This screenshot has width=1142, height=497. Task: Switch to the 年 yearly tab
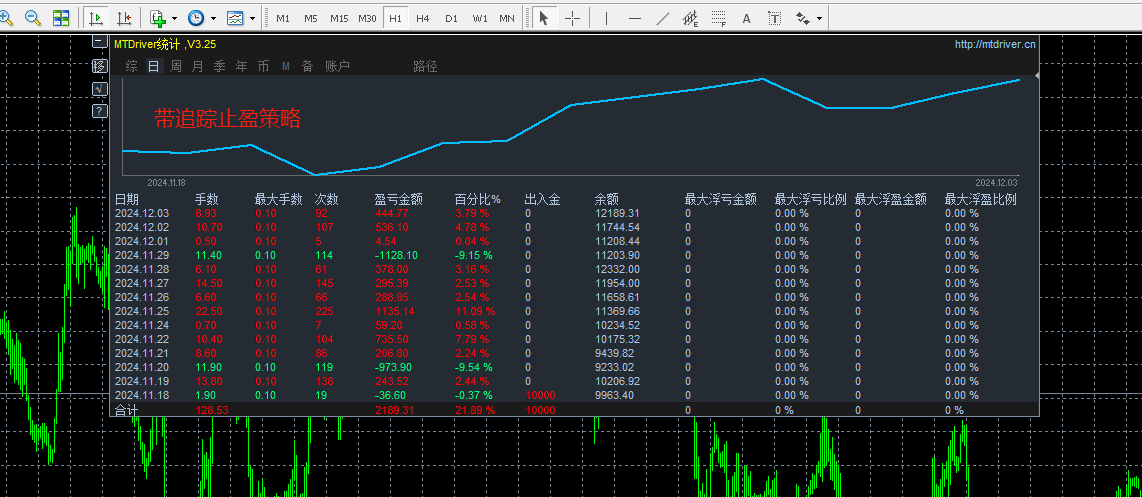pos(241,66)
